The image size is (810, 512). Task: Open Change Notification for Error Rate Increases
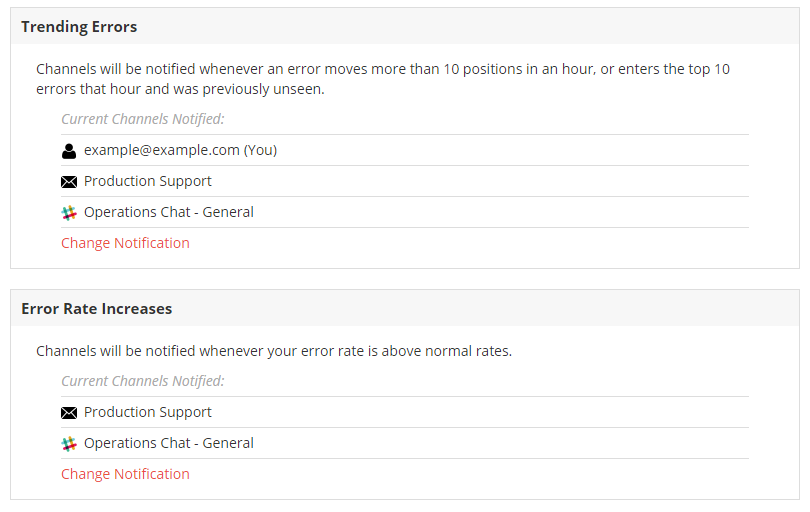click(x=126, y=474)
